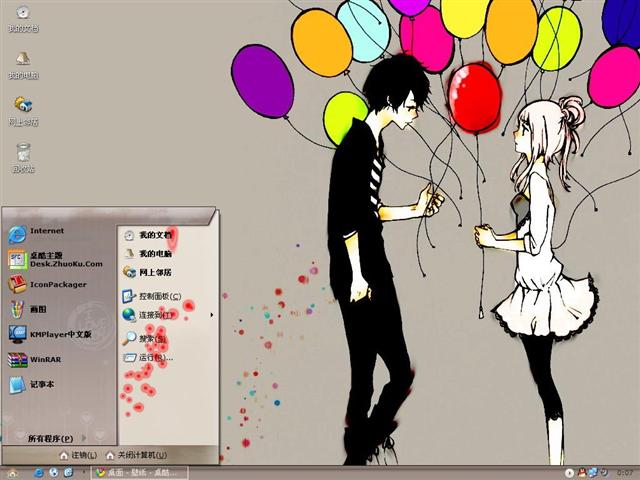
Task: Click 注销(L) log off button
Action: tap(78, 455)
